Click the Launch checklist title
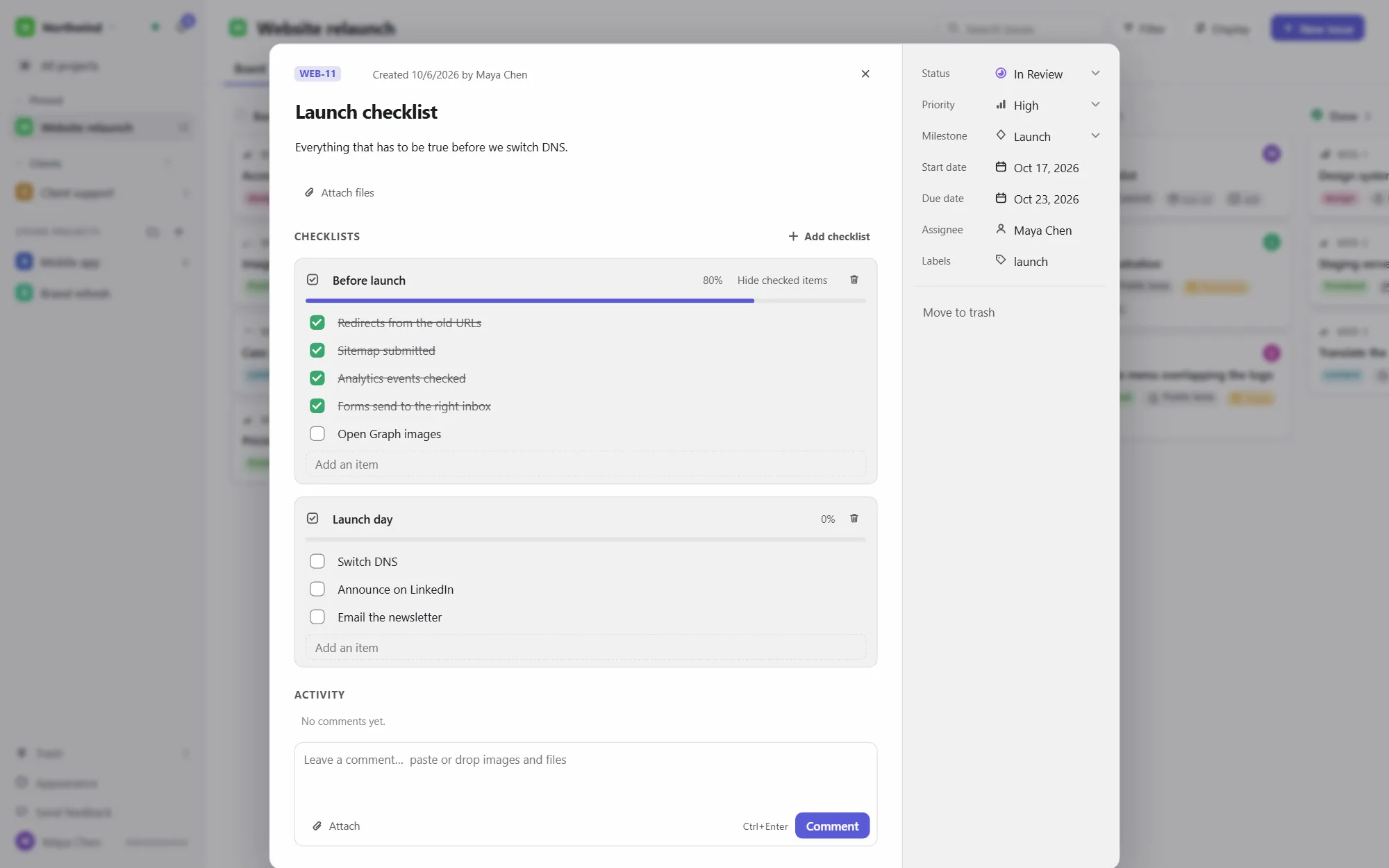The height and width of the screenshot is (868, 1389). click(366, 112)
